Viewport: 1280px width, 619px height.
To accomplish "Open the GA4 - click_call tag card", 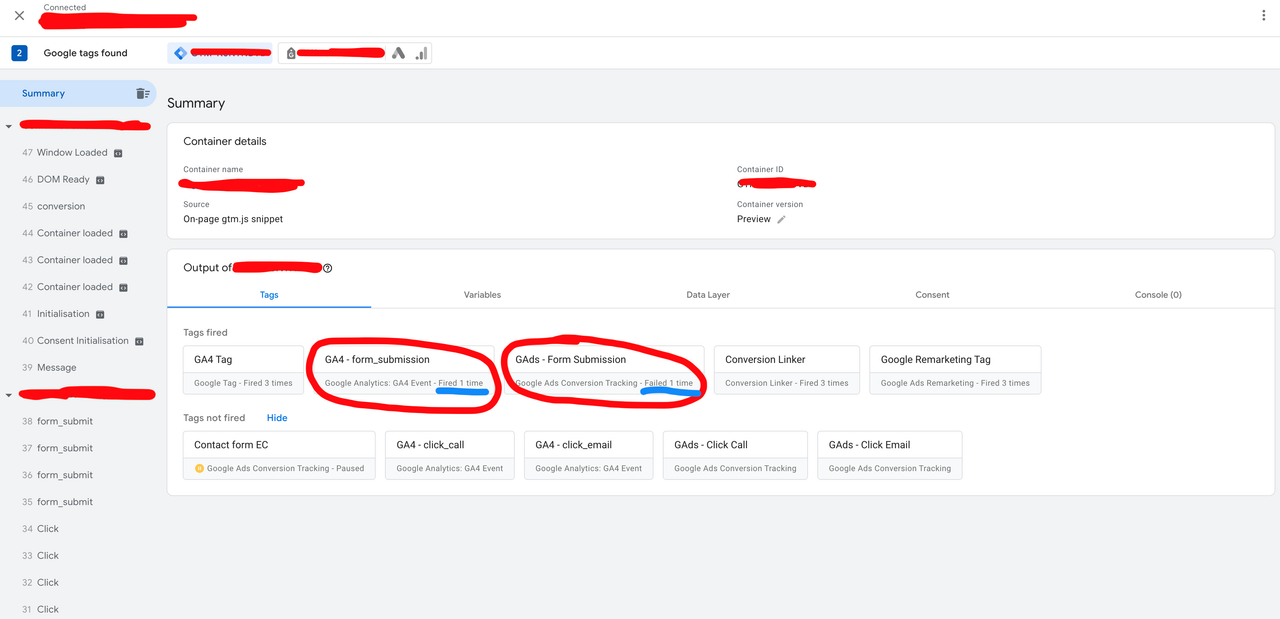I will [x=450, y=455].
